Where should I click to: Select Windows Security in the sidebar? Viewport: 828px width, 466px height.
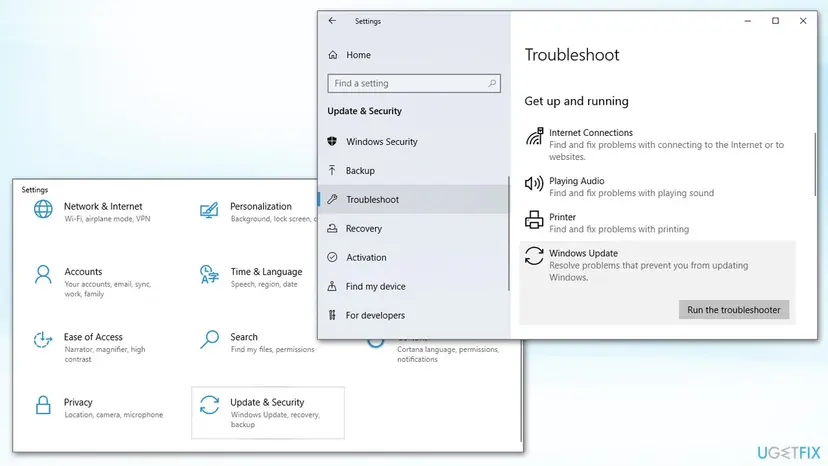tap(413, 142)
